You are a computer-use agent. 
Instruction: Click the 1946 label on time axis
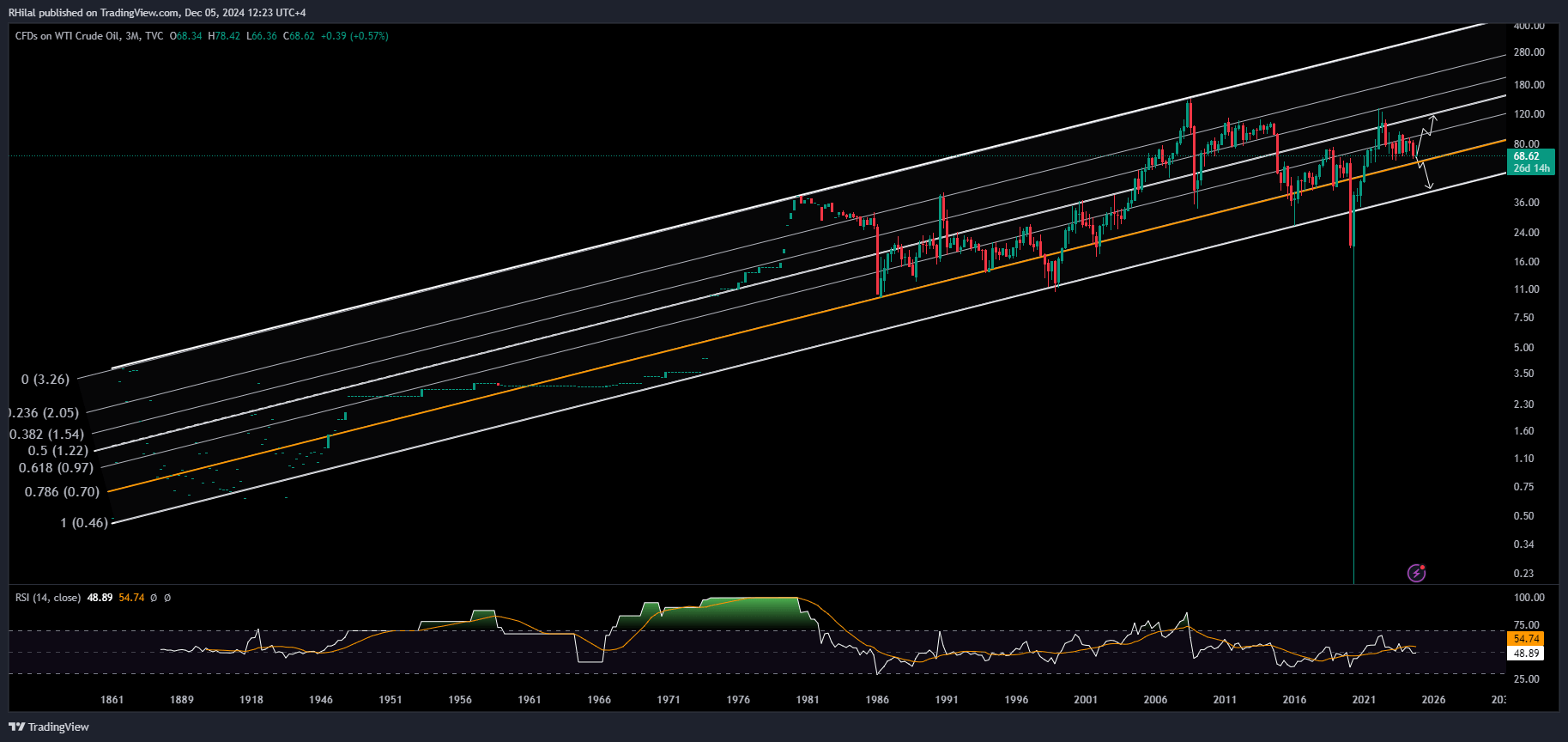pyautogui.click(x=320, y=700)
